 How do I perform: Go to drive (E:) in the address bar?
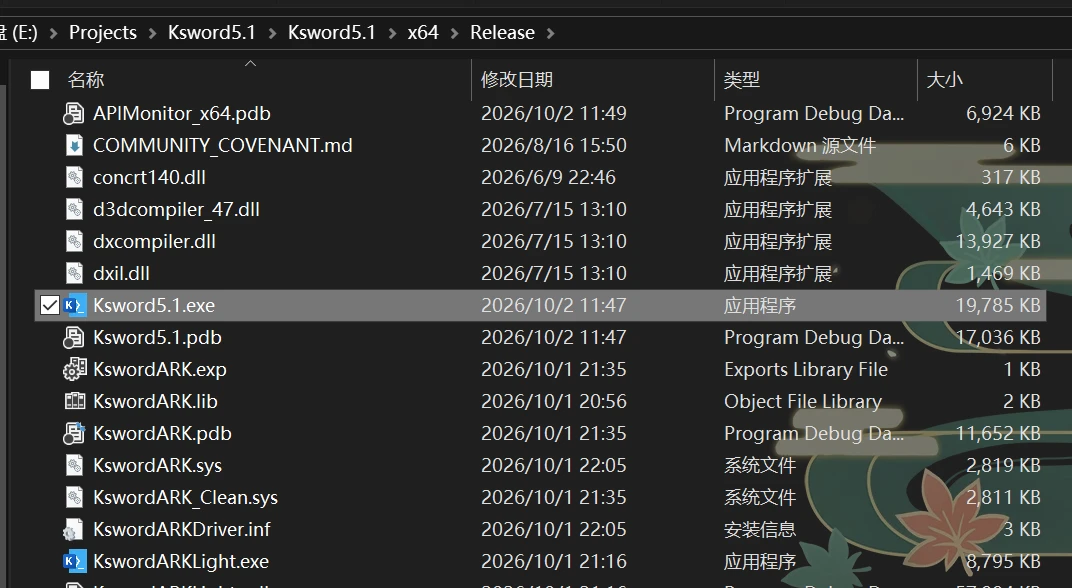coord(19,33)
